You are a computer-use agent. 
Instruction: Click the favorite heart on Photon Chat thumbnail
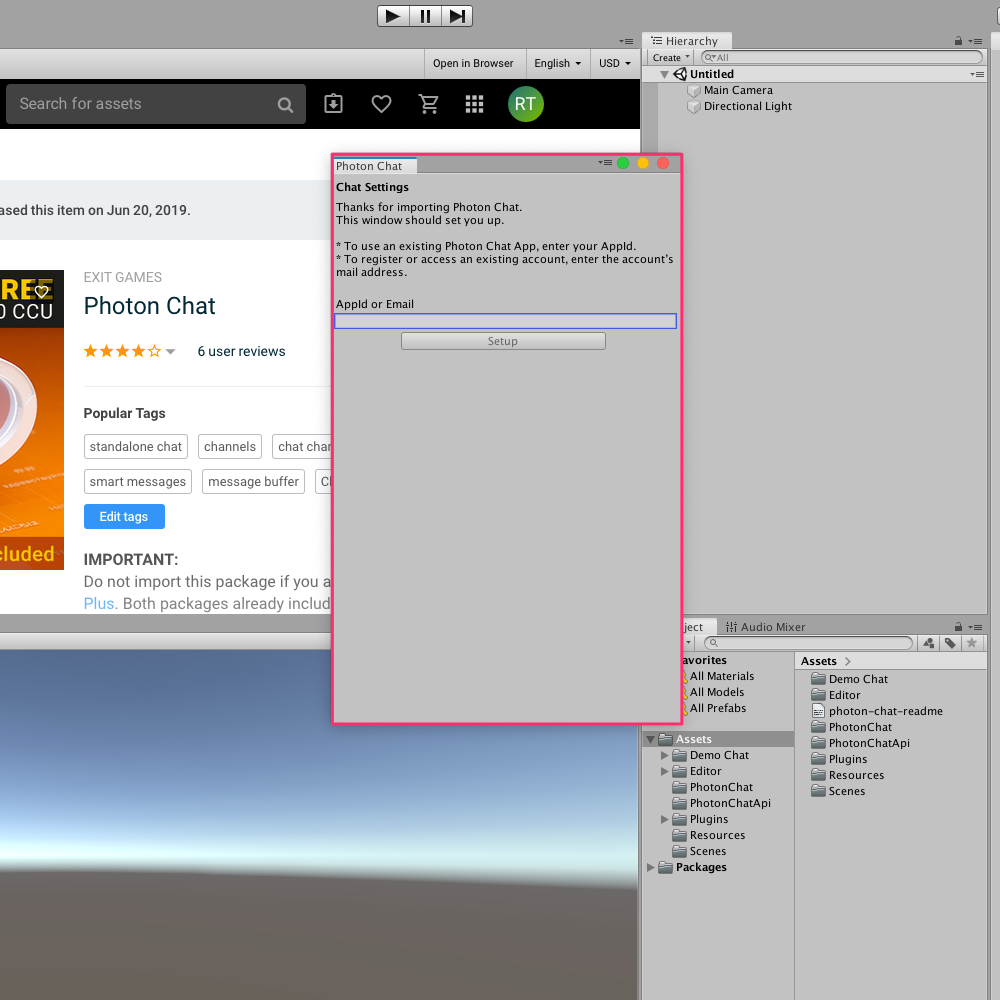pos(42,292)
